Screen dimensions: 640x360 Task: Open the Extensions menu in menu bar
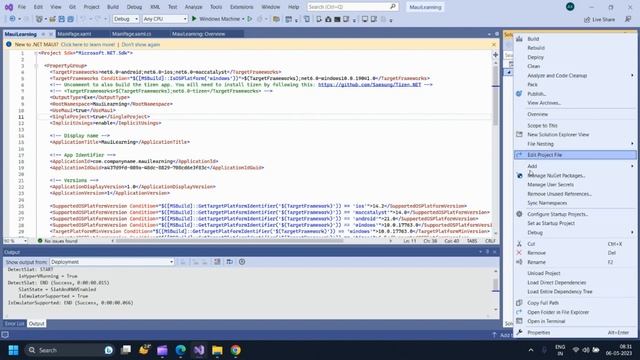coord(241,7)
